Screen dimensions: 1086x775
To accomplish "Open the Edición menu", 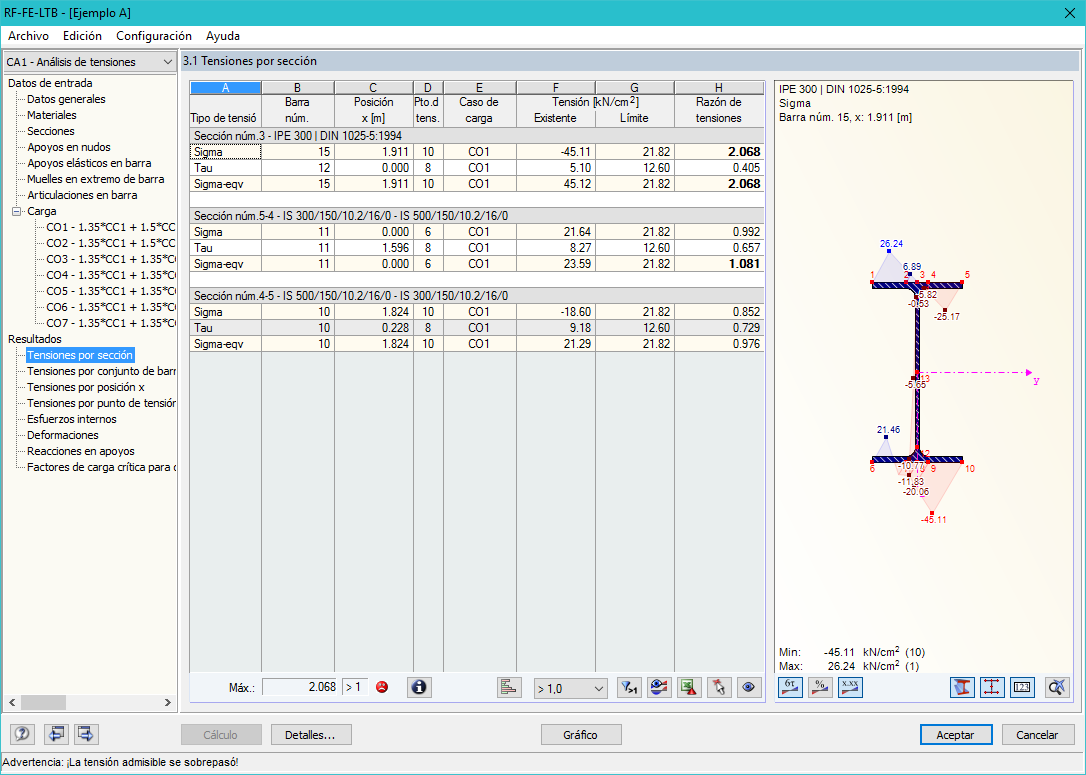I will click(x=82, y=36).
